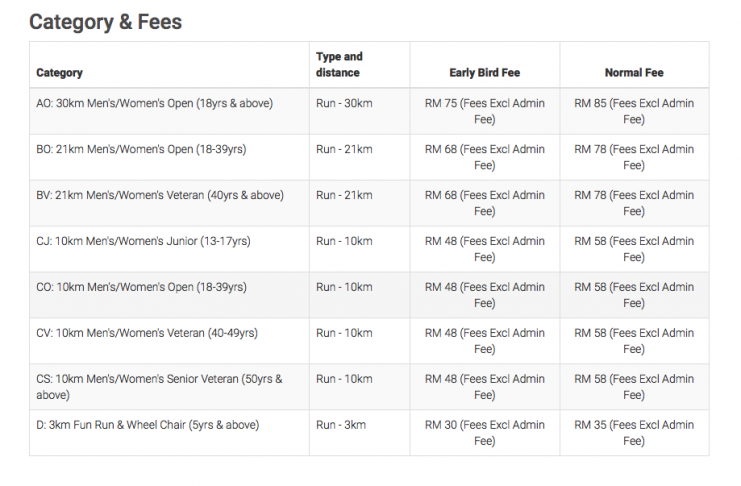Click the RM 85 normal fee cell
Viewport: 741px width, 486px height.
click(x=634, y=111)
